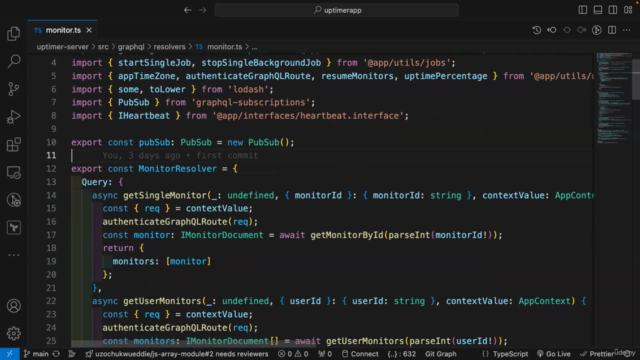Open Source Control view in activity bar
The height and width of the screenshot is (360, 640).
13,89
